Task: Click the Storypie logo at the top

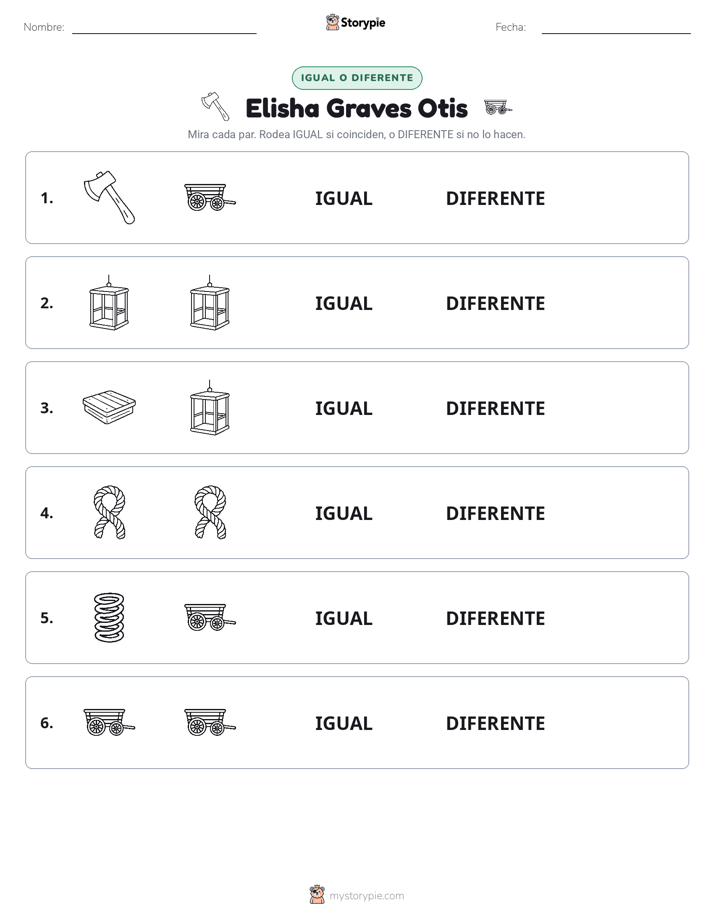Action: pyautogui.click(x=355, y=23)
